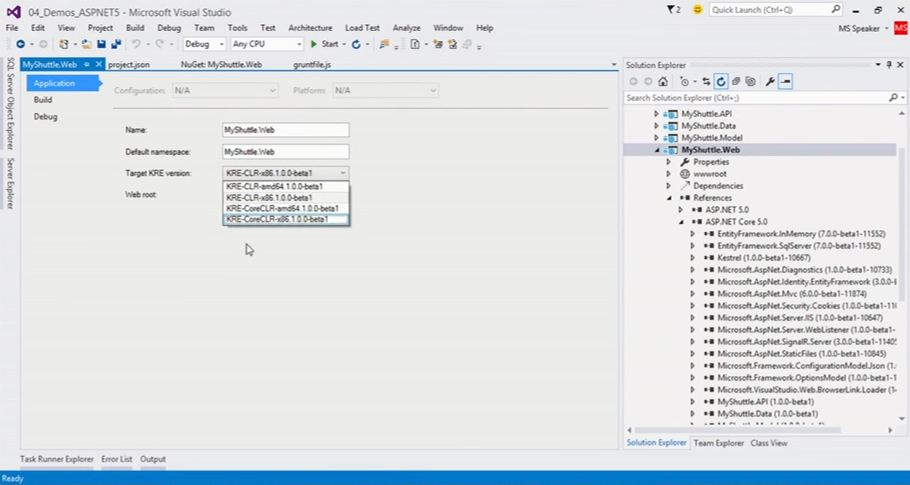Click the Save All icon

pos(116,44)
